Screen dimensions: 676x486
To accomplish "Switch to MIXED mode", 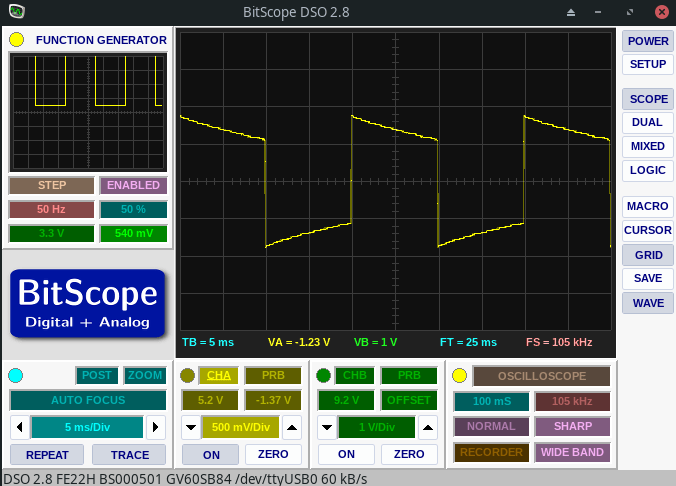I will pos(648,146).
